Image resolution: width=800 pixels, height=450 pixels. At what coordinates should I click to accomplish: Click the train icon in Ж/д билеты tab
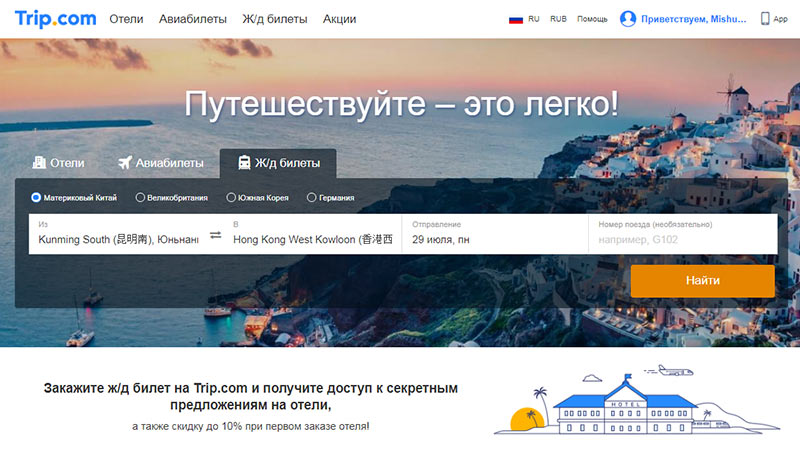tap(244, 162)
